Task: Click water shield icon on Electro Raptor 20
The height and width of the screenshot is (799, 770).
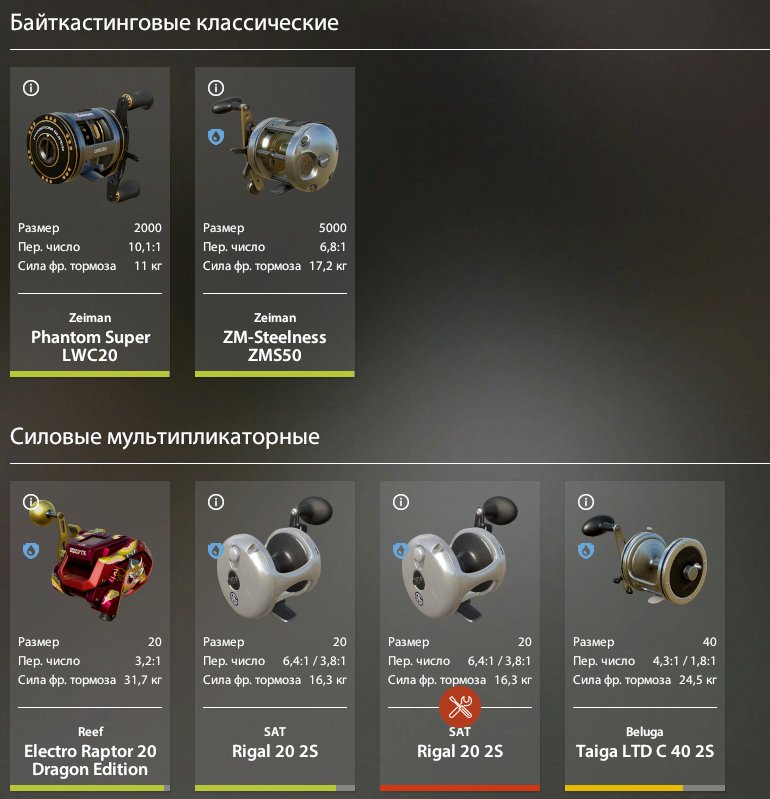Action: pos(31,550)
